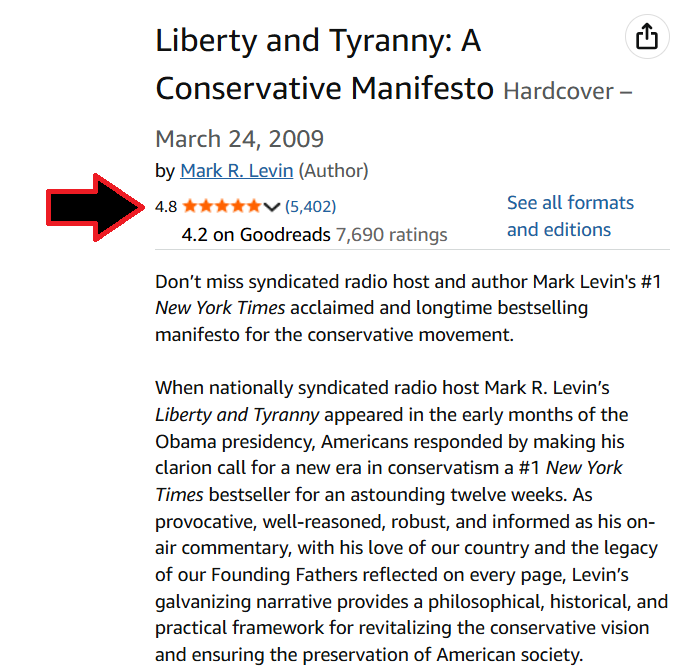
Task: Click the (Author) role label
Action: (333, 171)
